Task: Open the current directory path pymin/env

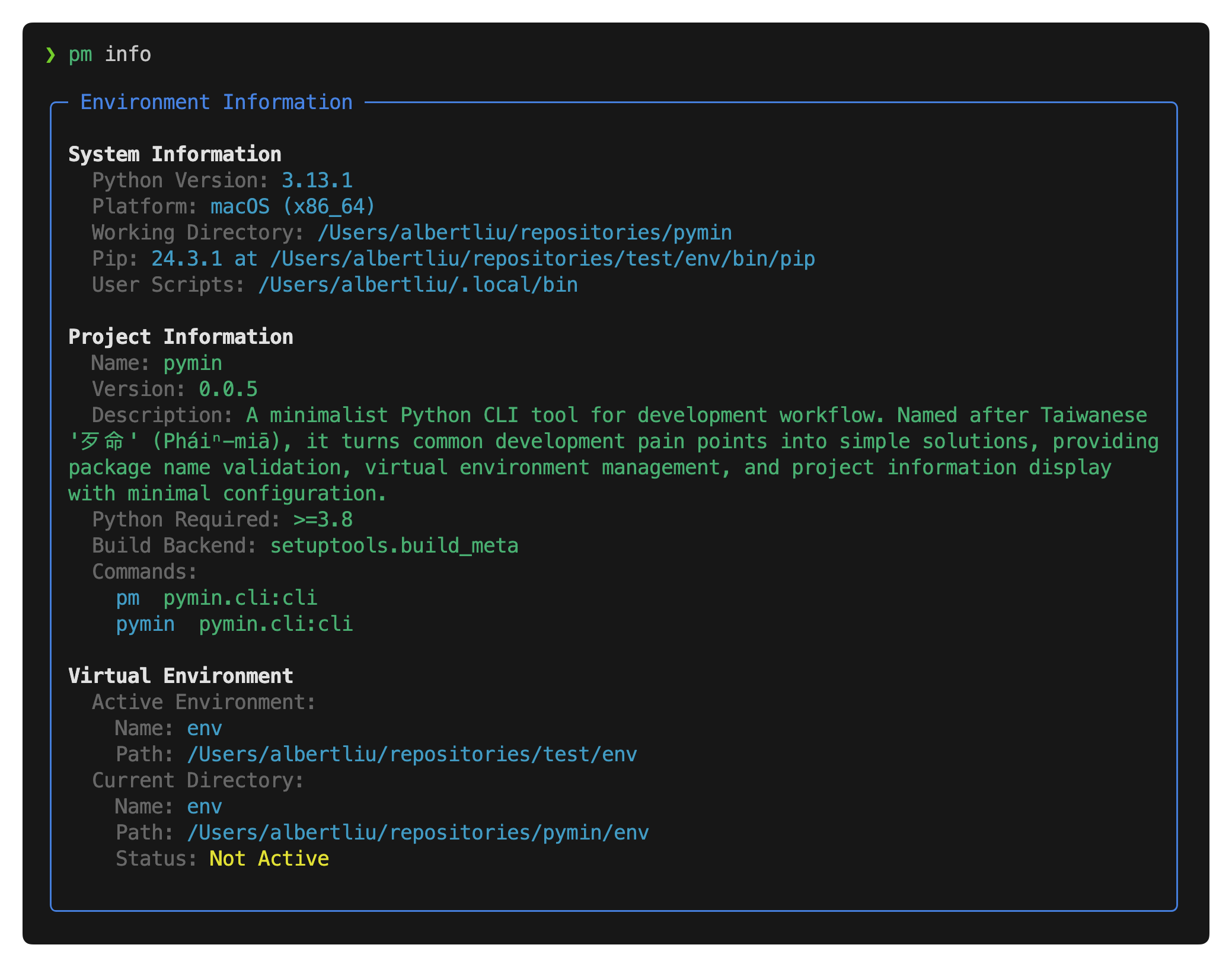Action: pyautogui.click(x=418, y=833)
